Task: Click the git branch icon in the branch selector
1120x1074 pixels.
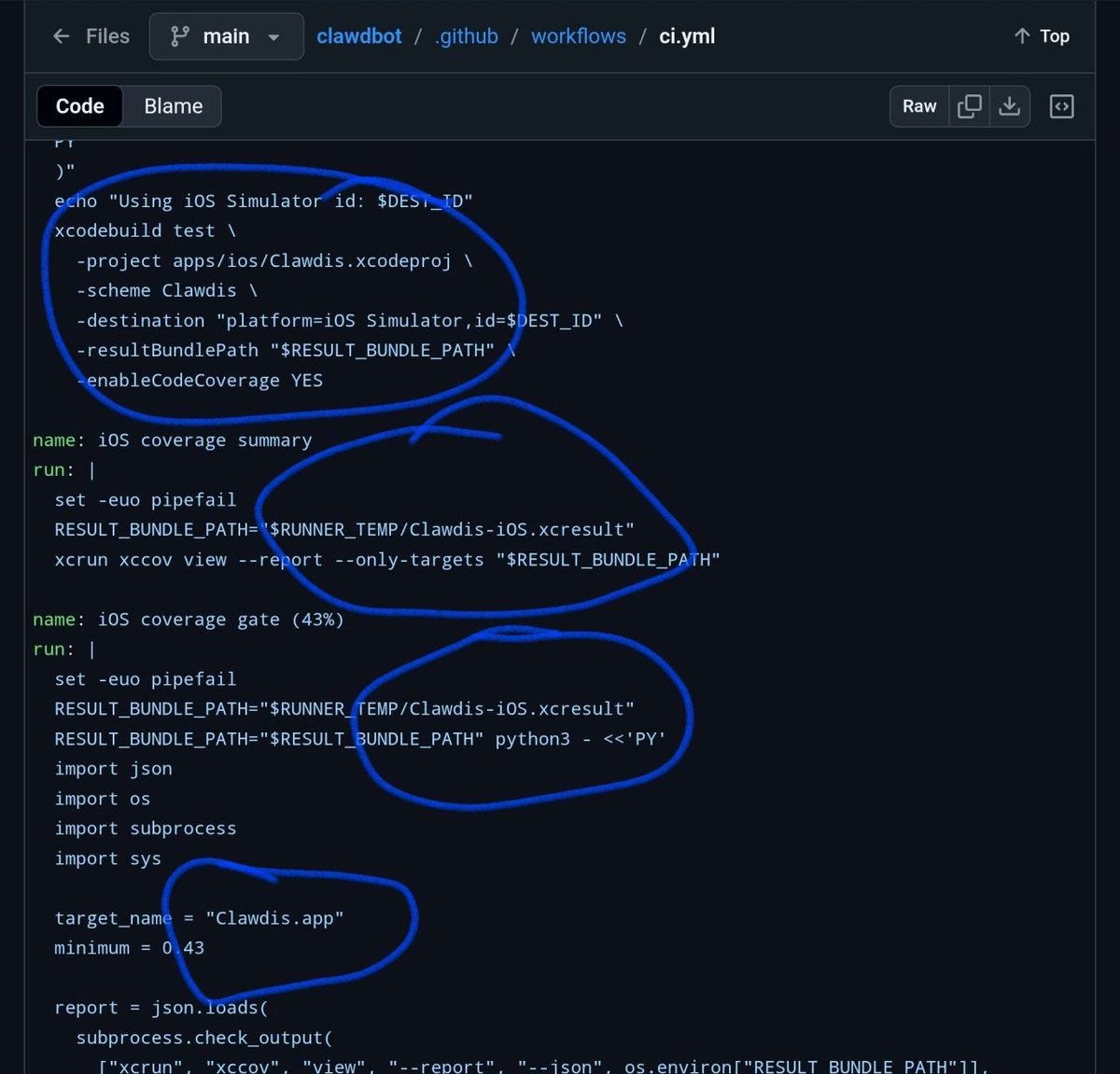Action: pos(179,36)
